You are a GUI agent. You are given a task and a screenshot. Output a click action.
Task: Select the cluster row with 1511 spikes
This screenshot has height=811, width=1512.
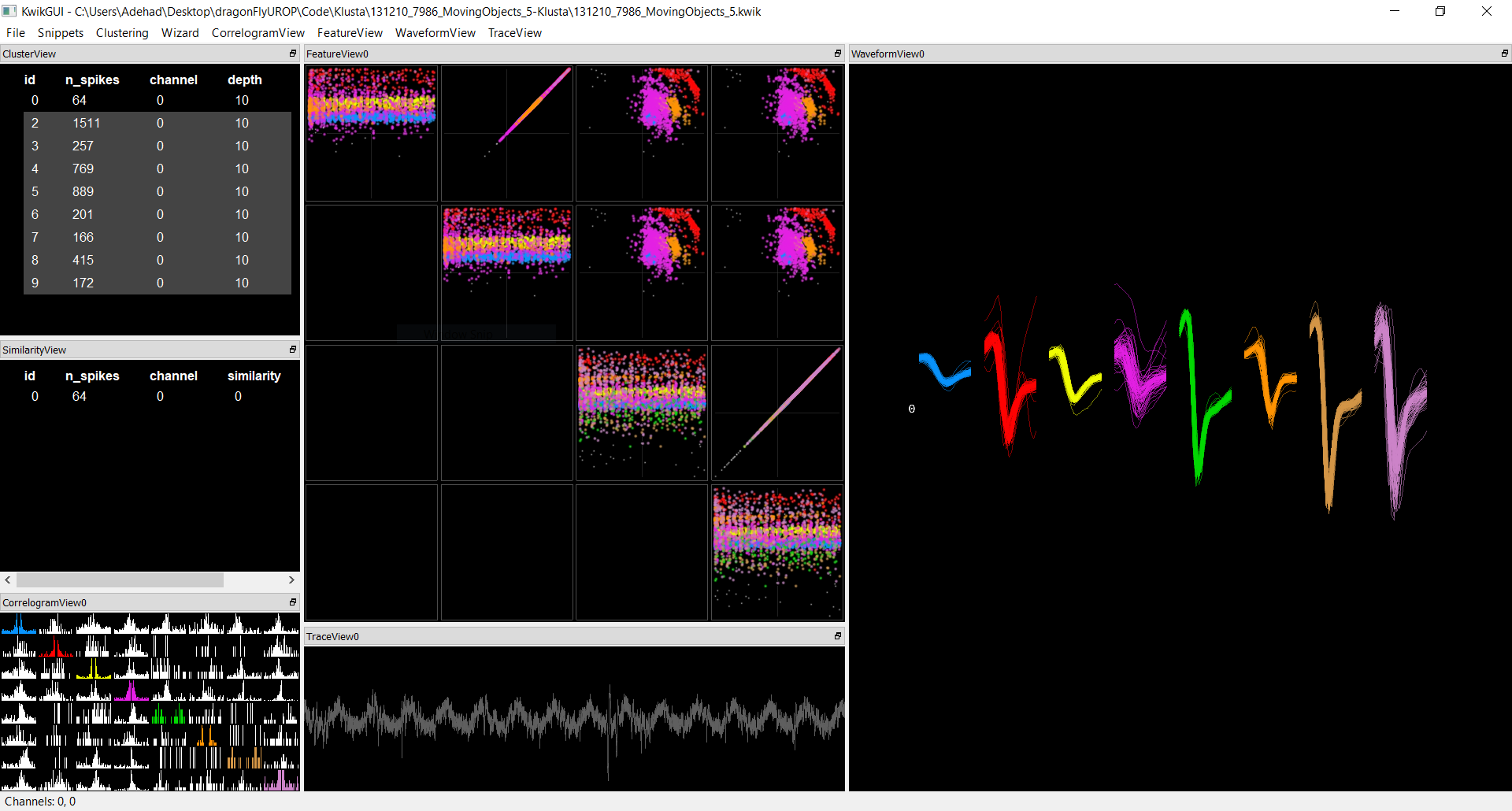[157, 123]
